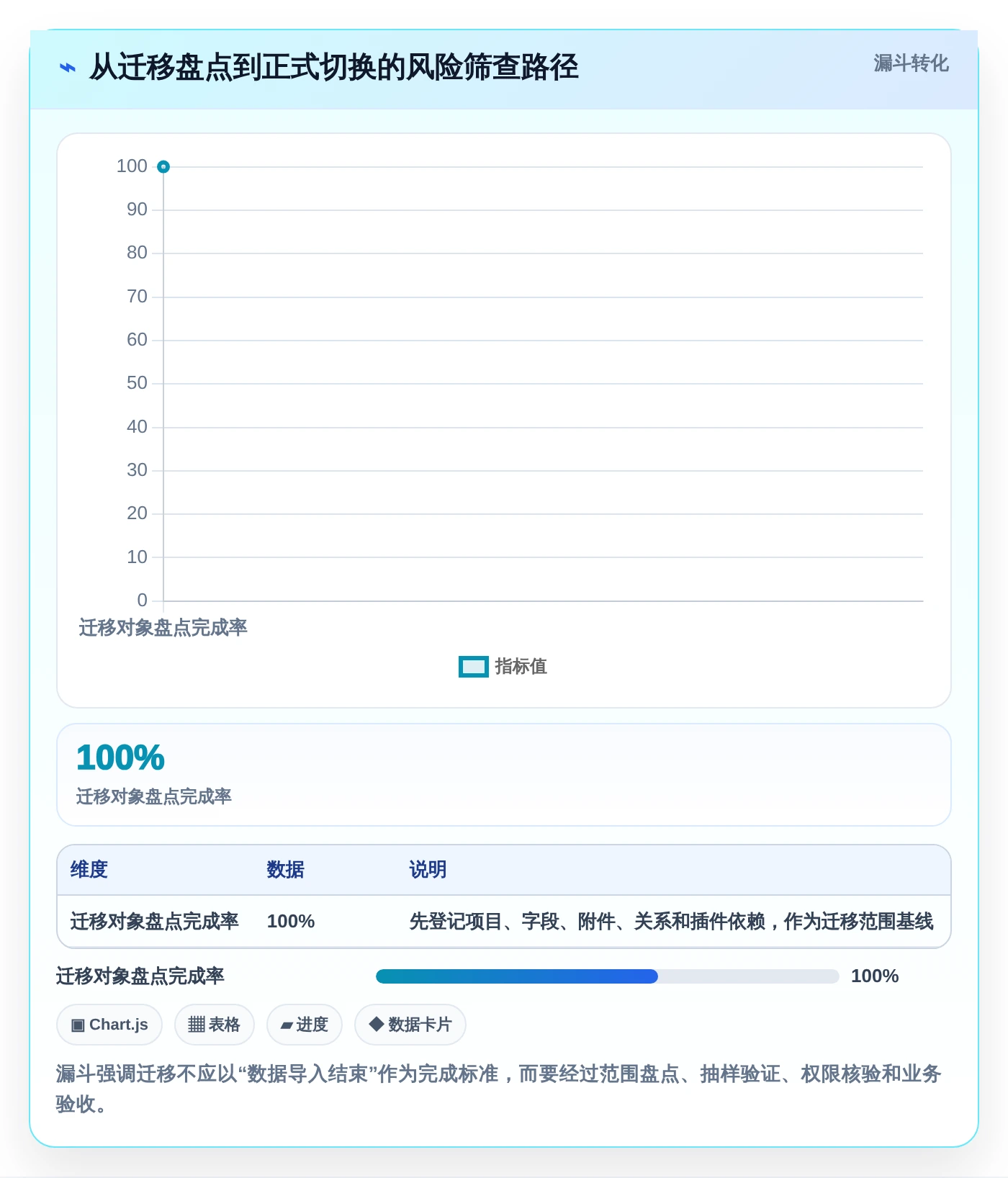Click the y-axis tick label 50
Image resolution: width=1008 pixels, height=1178 pixels.
pos(137,383)
